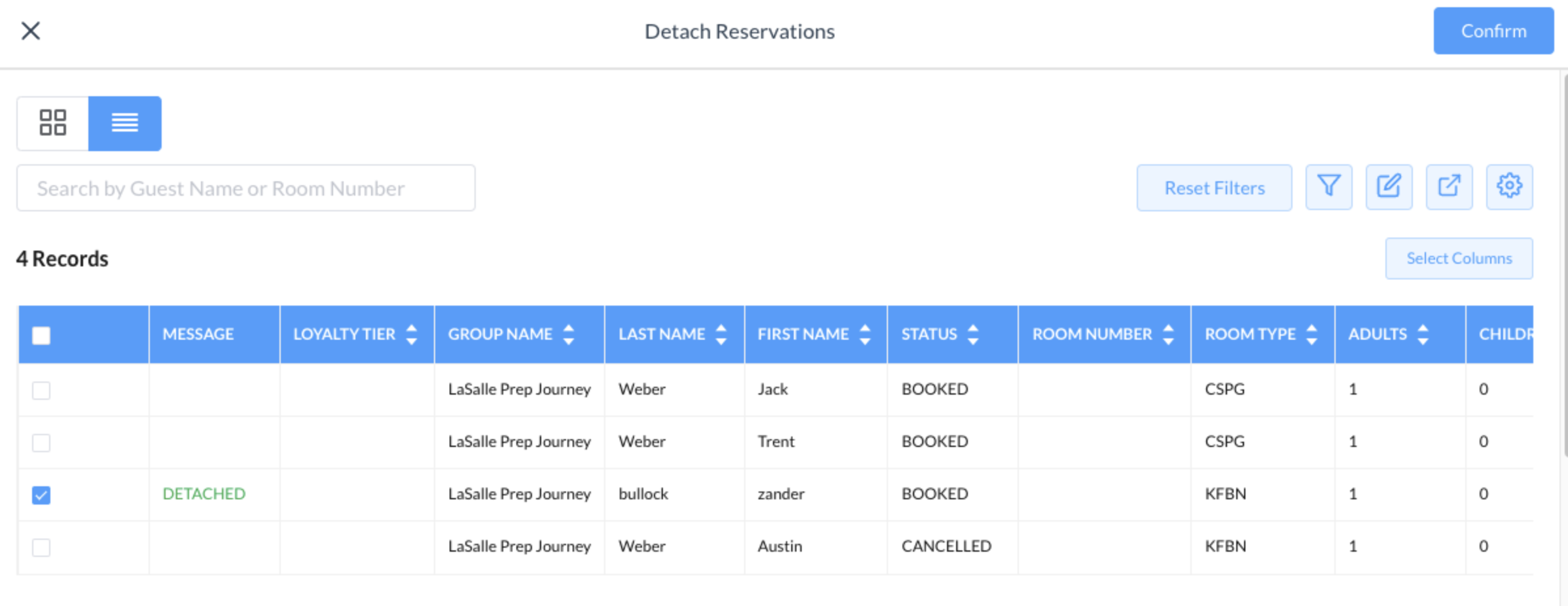Viewport: 1568px width, 606px height.
Task: Click the Reset Filters button
Action: 1214,188
